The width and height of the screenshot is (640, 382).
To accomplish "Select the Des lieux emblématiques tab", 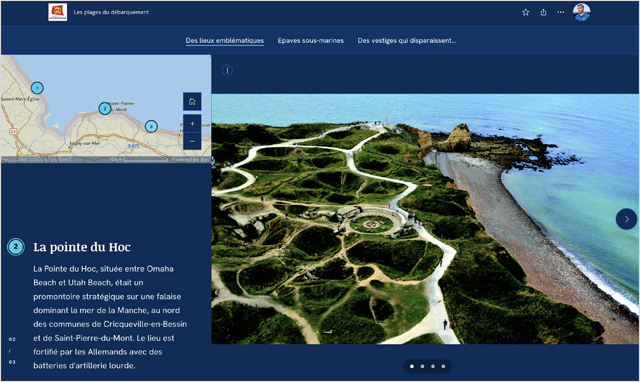I will [x=224, y=40].
